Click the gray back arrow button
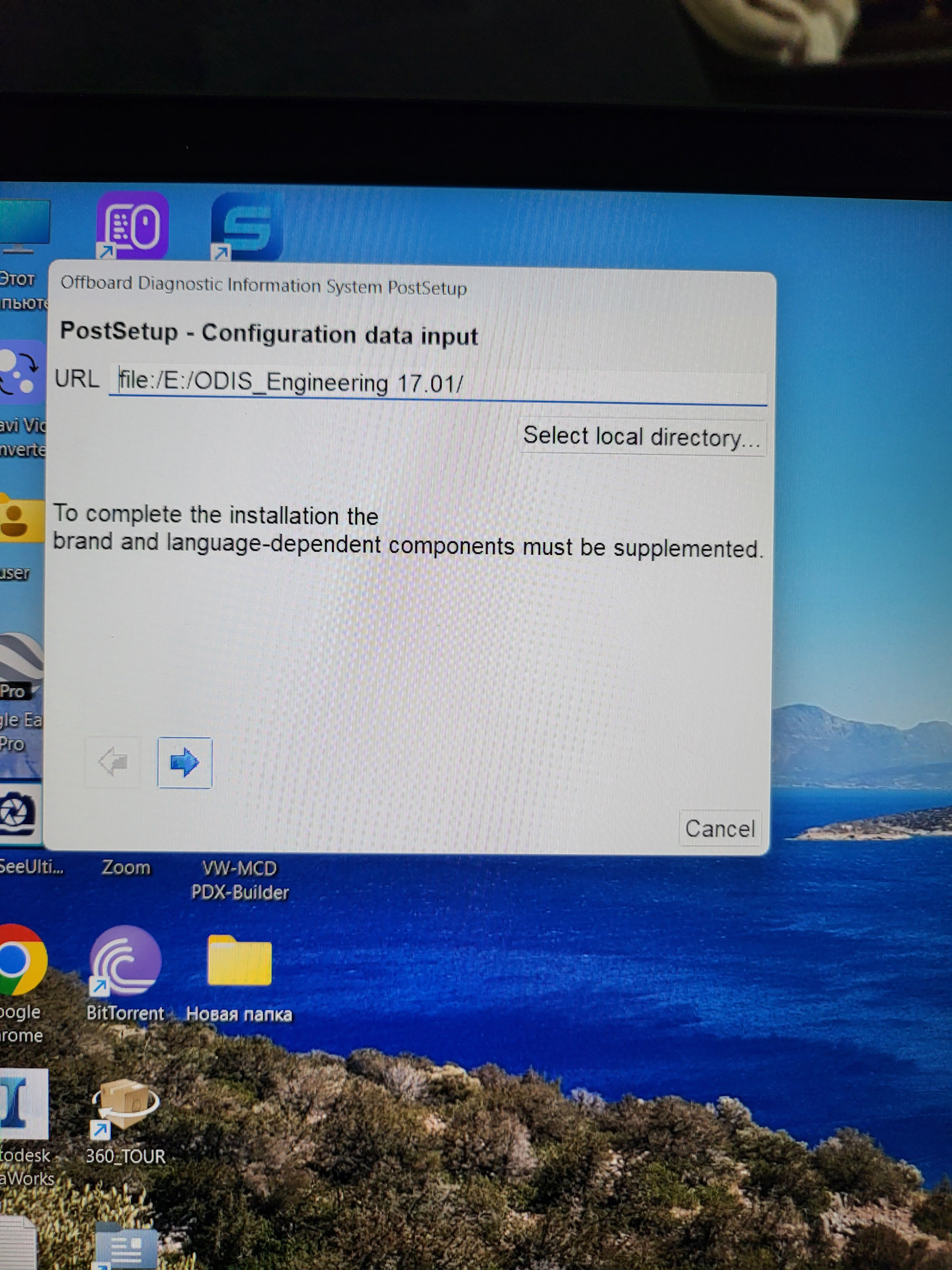The height and width of the screenshot is (1270, 952). point(113,762)
